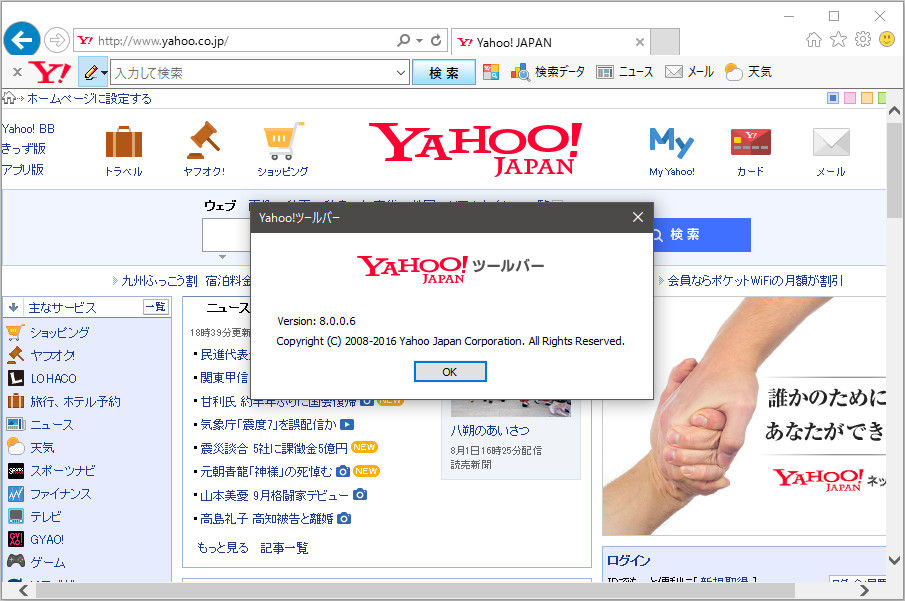
Task: Open the Yahoo! BB link
Action: tap(28, 129)
